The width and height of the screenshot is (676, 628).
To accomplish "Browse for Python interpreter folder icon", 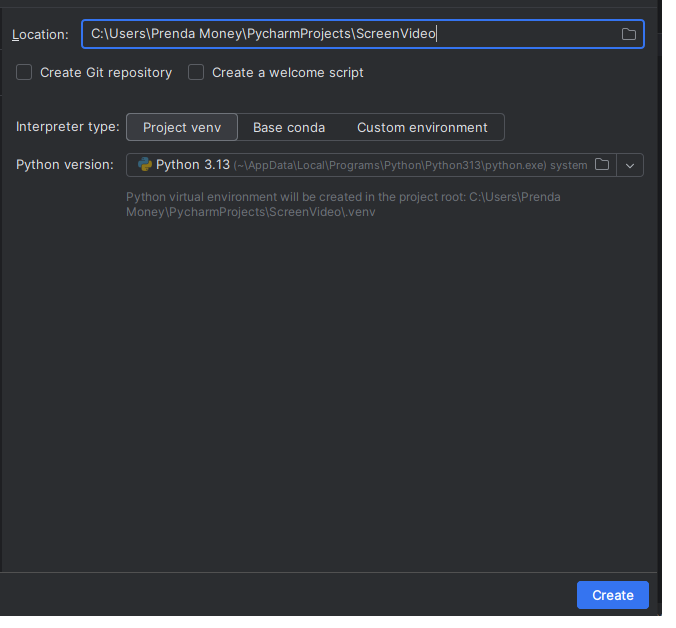I will click(x=601, y=164).
